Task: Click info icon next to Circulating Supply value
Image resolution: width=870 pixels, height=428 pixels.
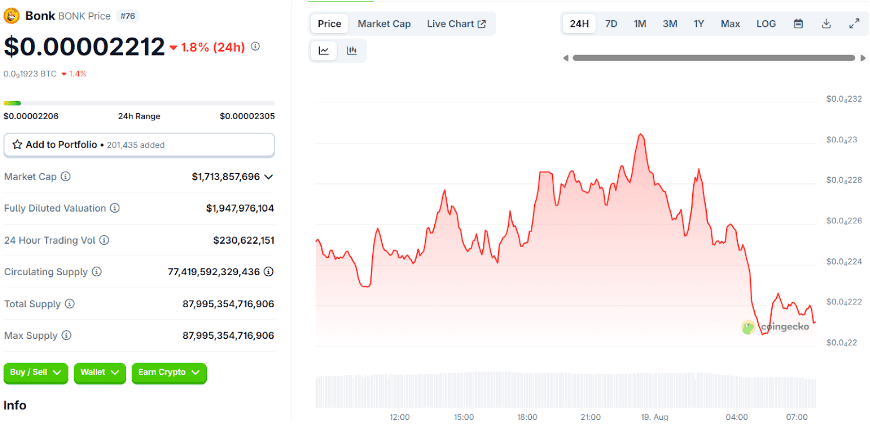Action: [x=269, y=271]
